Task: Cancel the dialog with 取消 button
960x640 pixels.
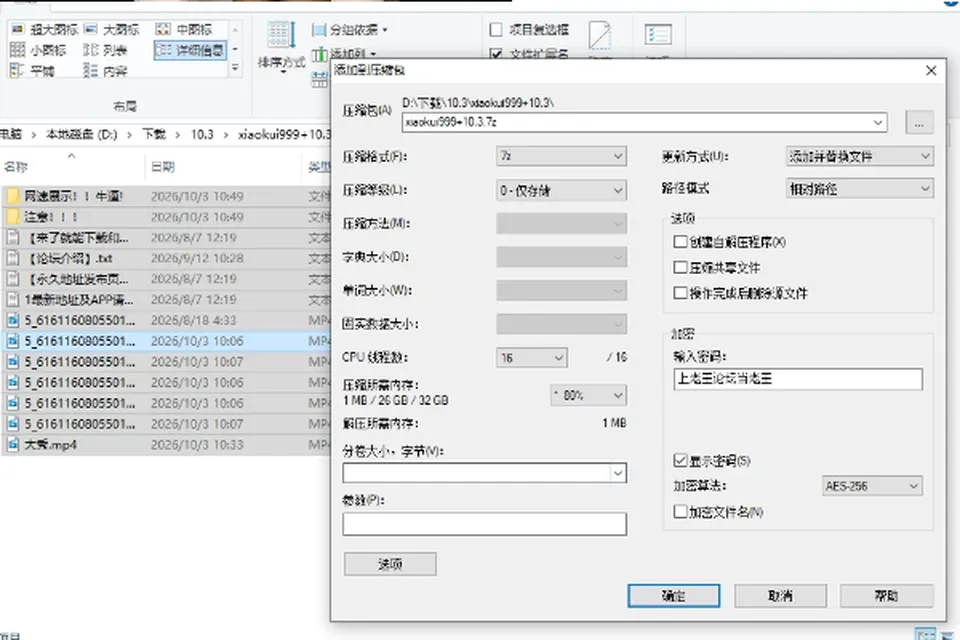Action: 781,595
